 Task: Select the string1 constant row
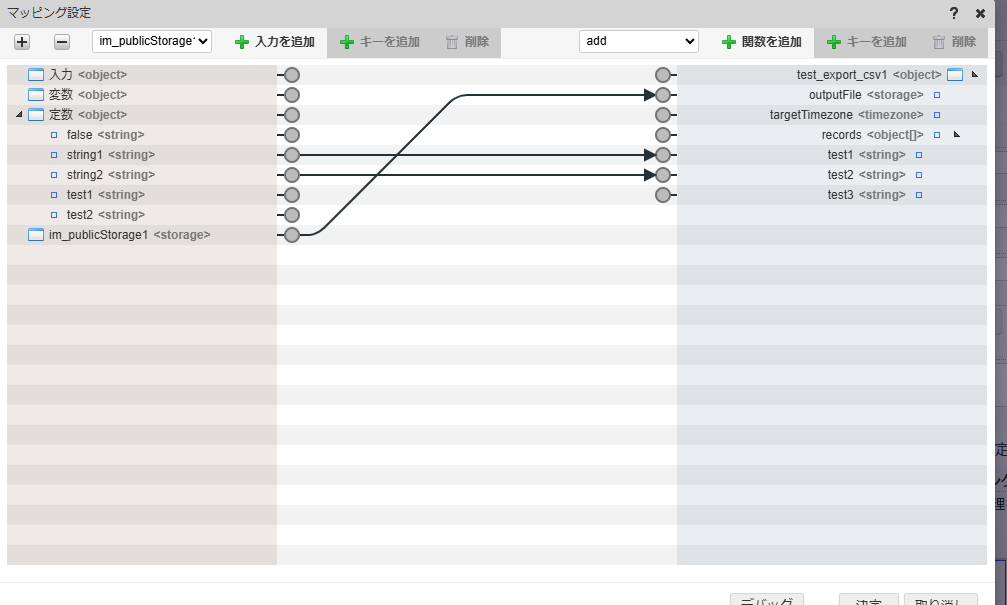pyautogui.click(x=84, y=155)
